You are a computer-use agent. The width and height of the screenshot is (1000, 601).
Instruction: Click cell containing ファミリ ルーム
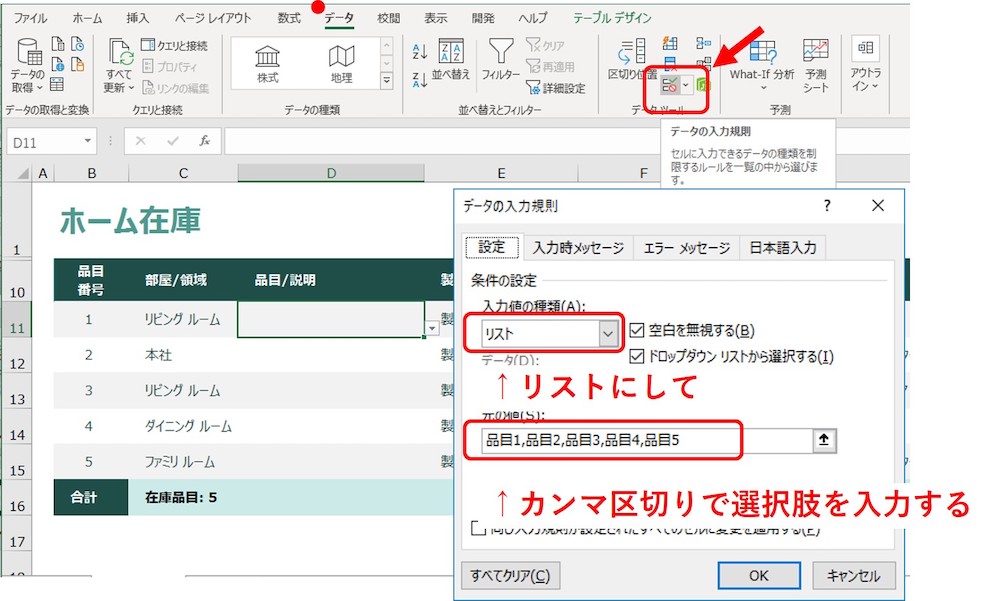(x=183, y=462)
